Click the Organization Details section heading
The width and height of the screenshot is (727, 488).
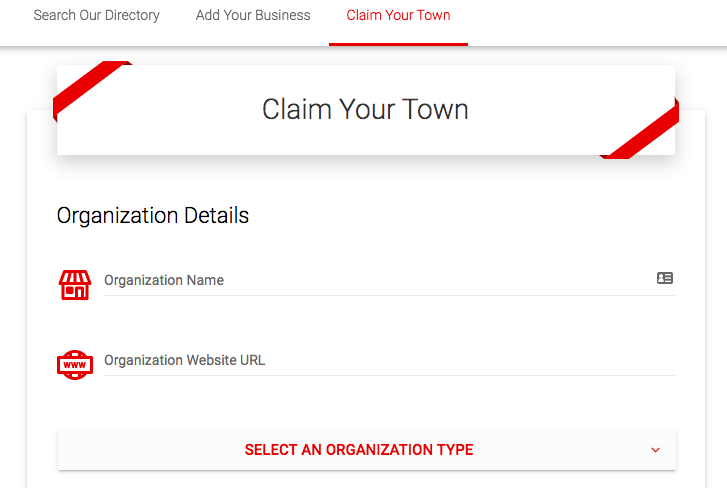(153, 215)
